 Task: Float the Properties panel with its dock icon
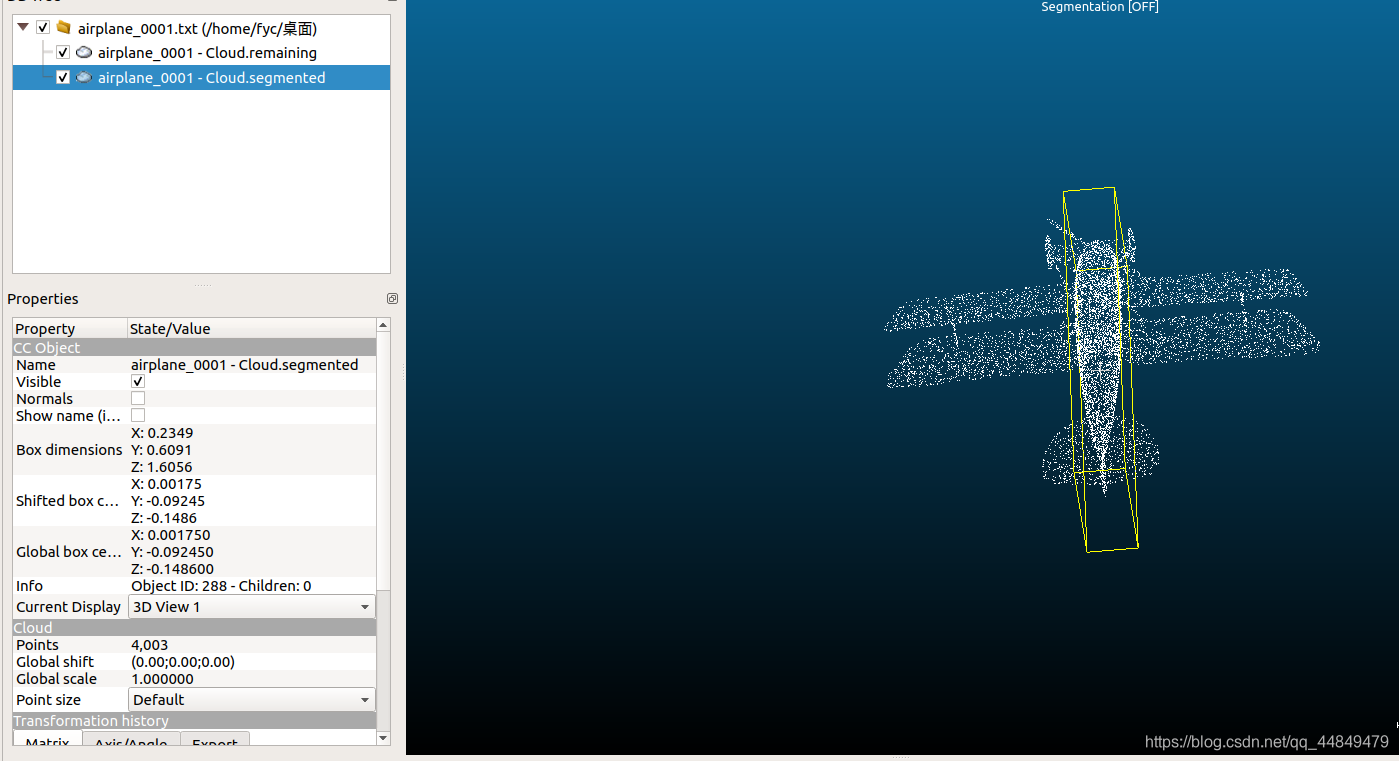[392, 299]
